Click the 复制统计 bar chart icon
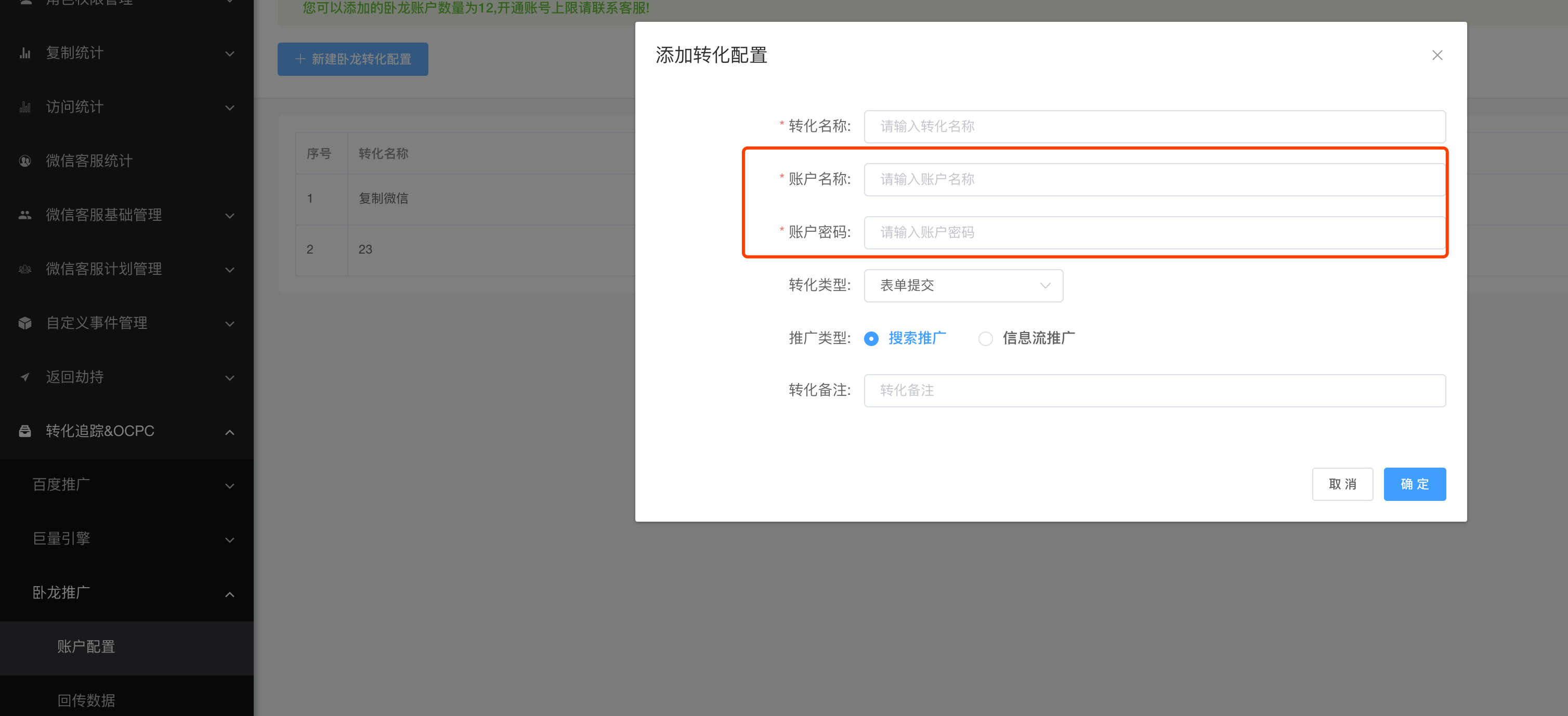Image resolution: width=1568 pixels, height=716 pixels. (25, 54)
